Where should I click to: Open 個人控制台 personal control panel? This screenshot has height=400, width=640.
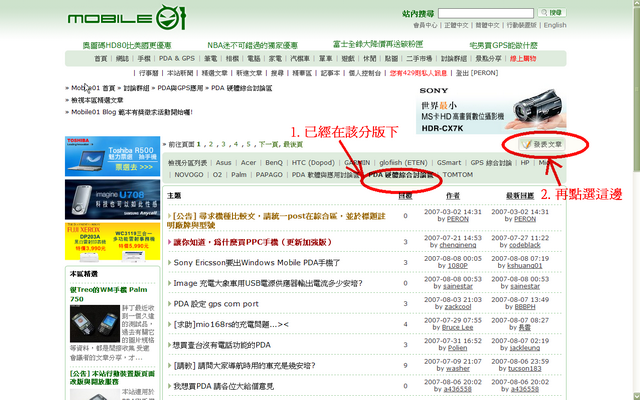click(364, 73)
